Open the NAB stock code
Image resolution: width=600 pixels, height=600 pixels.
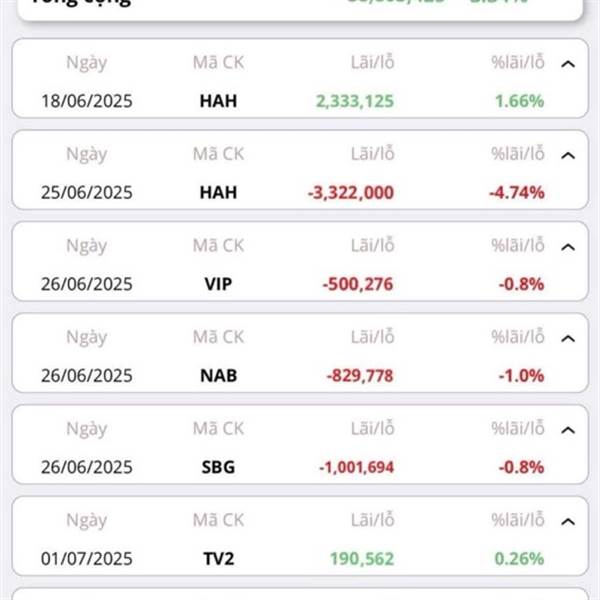coord(218,375)
